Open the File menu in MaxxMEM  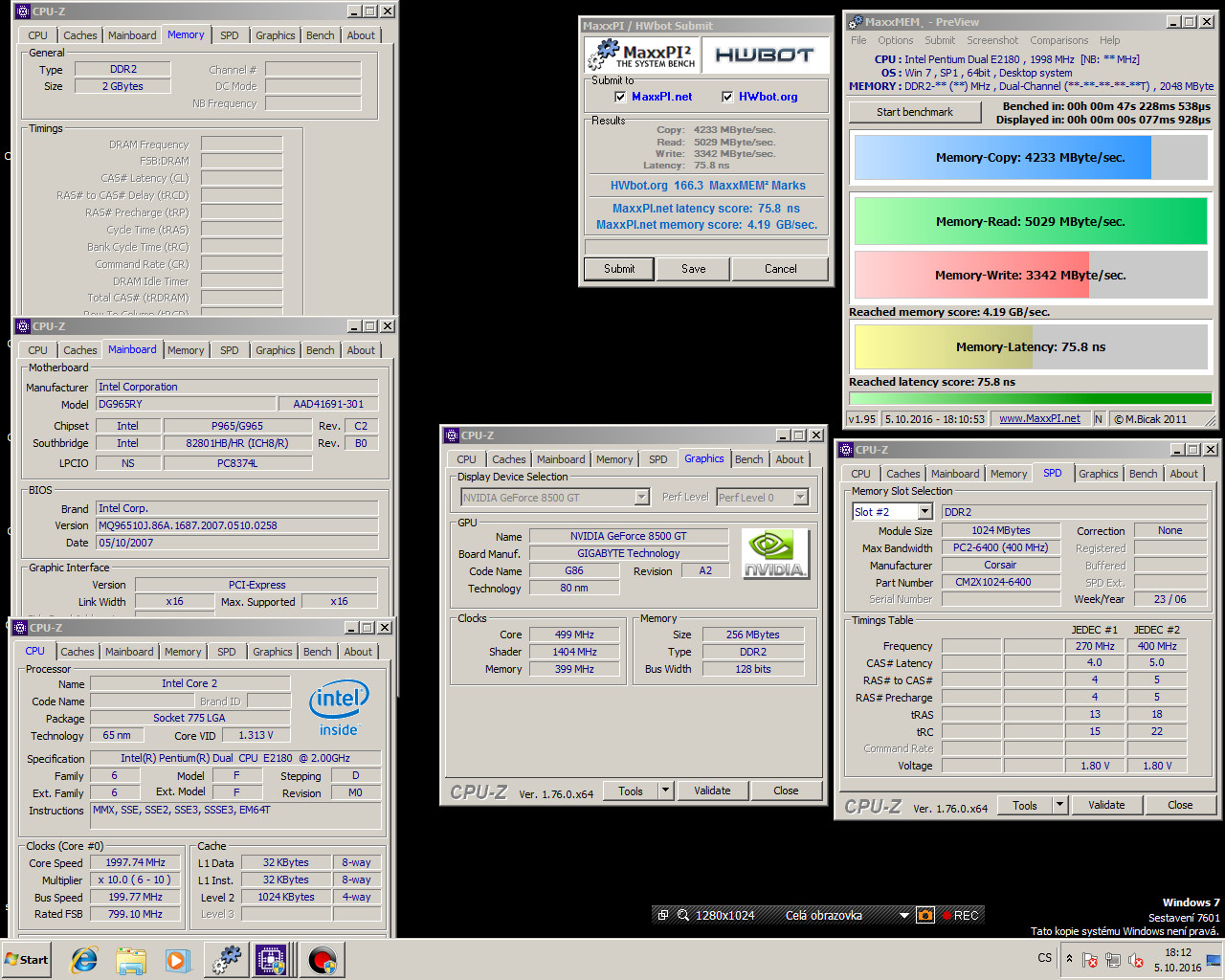point(858,40)
